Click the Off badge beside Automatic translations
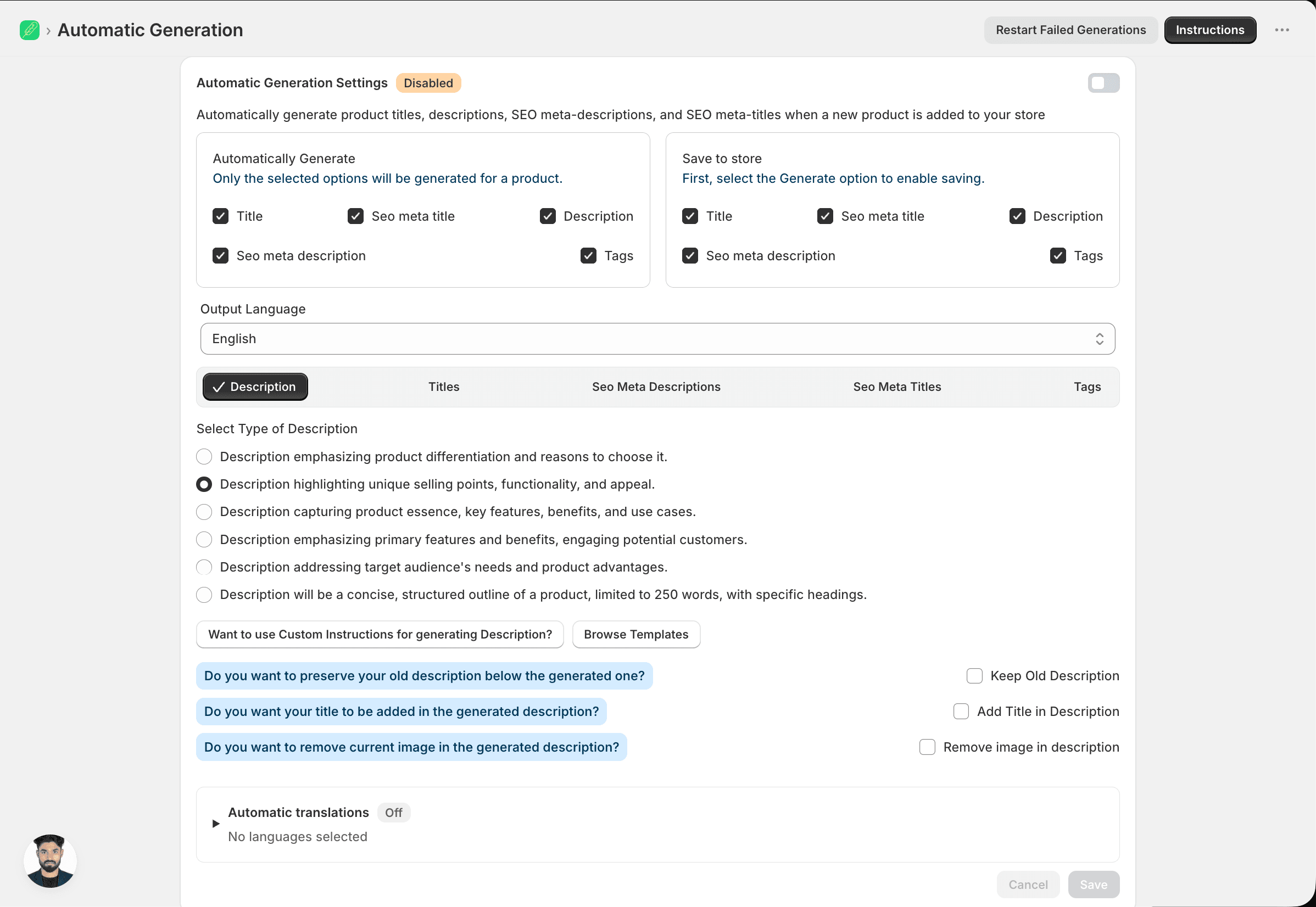This screenshot has width=1316, height=907. coord(393,813)
